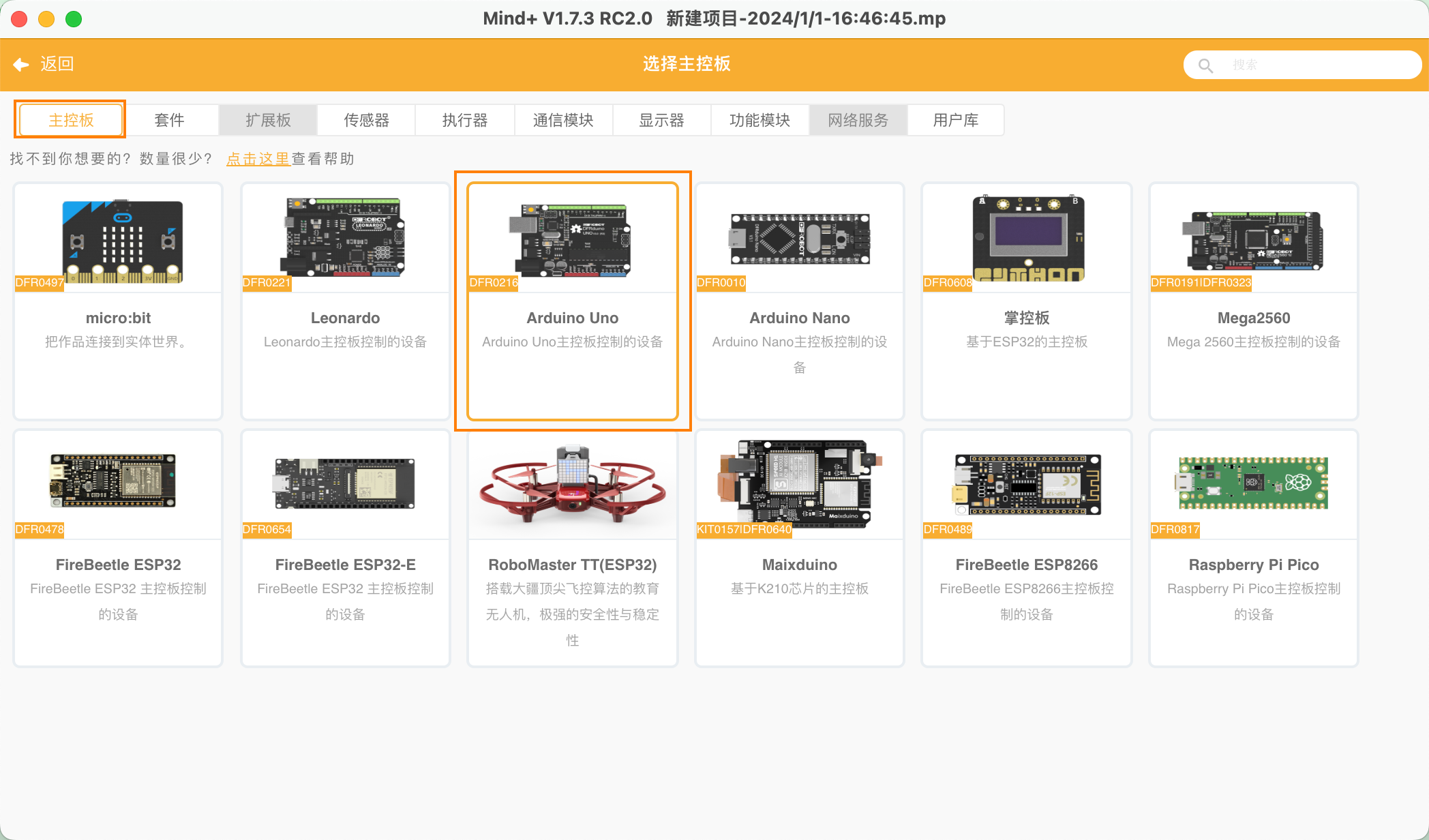Open the 网络服务 tab
The height and width of the screenshot is (840, 1429).
tap(857, 120)
